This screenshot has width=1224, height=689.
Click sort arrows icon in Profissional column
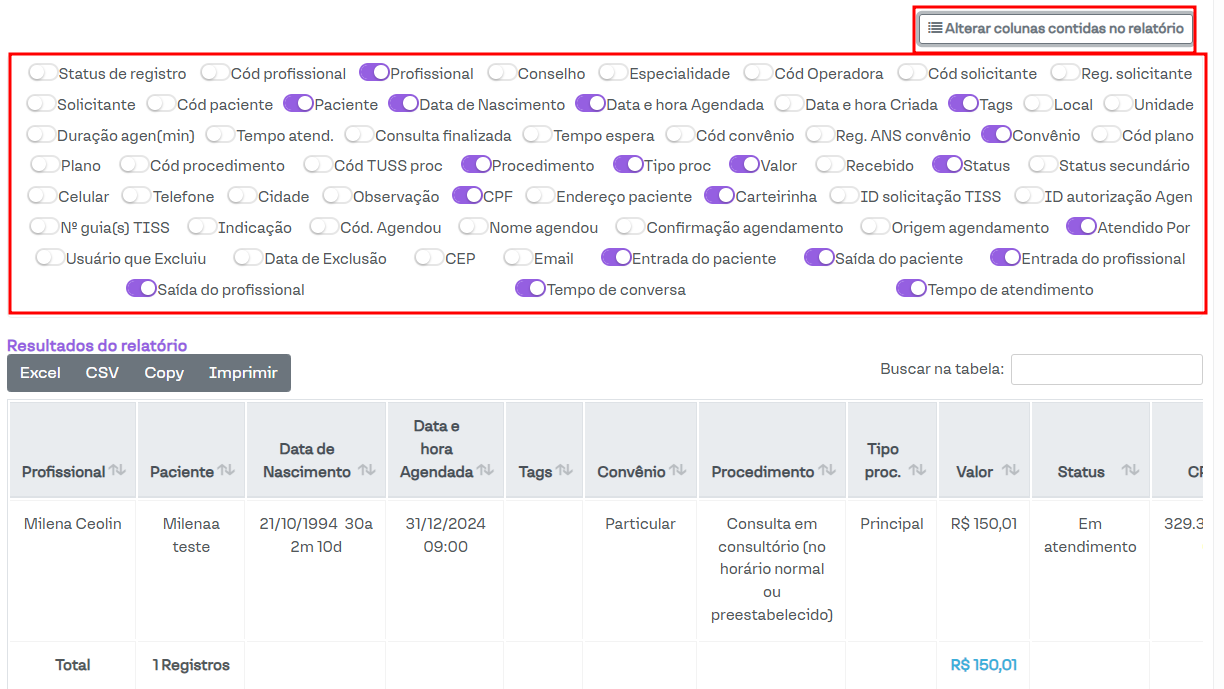coord(117,471)
